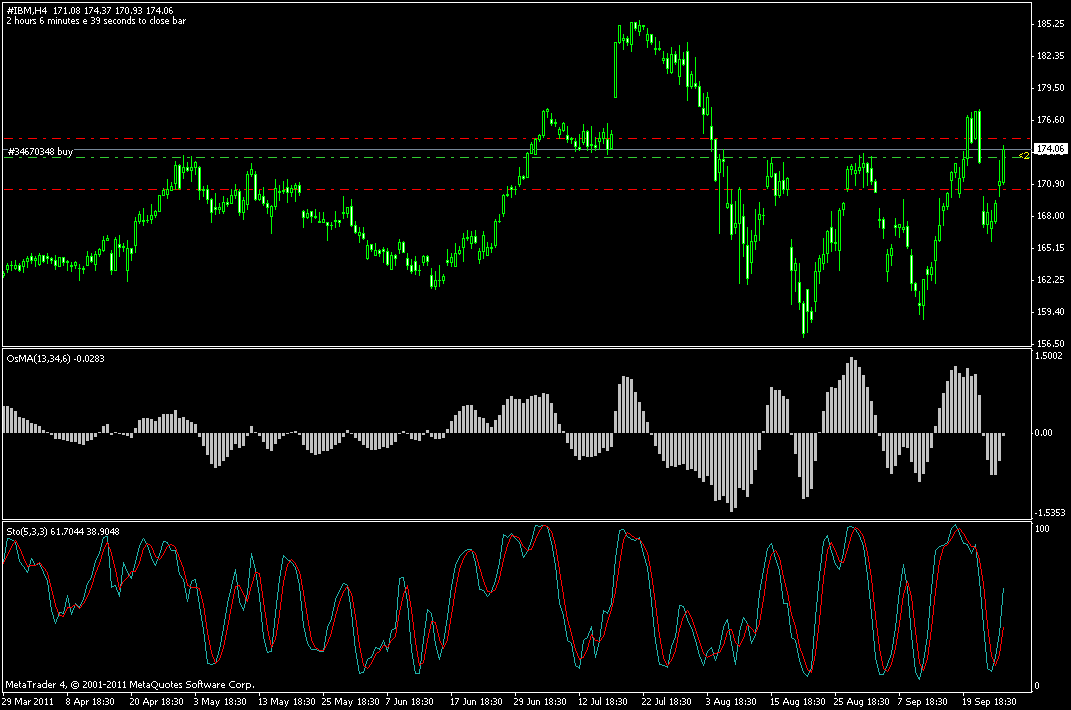Click the MetaTrader 4 copyright text
The height and width of the screenshot is (710, 1071).
point(130,685)
